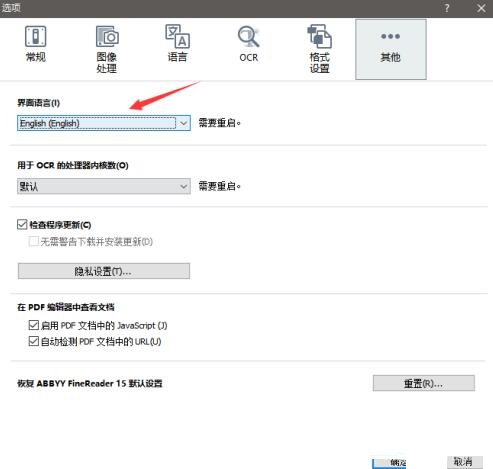Click the 在 PDF 编辑器中查看文档 heading
Viewport: 493px width, 469px height.
tap(66, 307)
